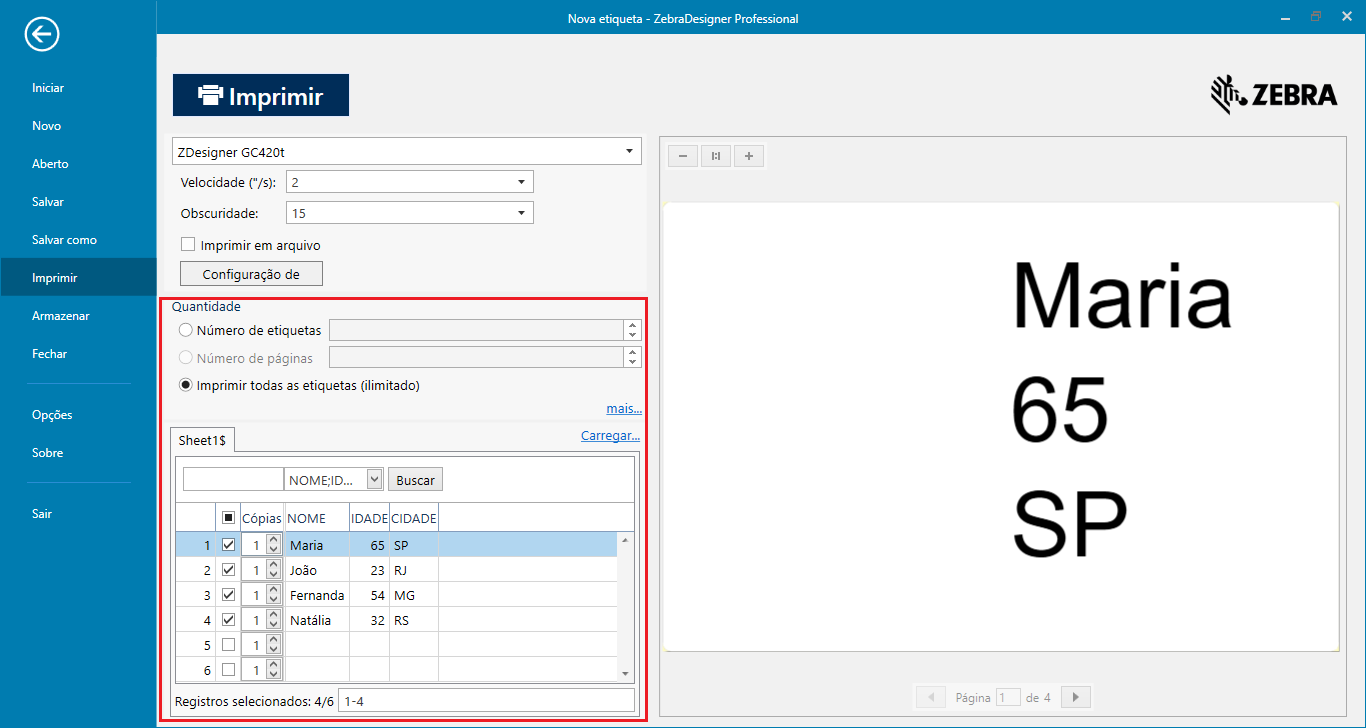Select Número de etiquetas radio option

(185, 331)
